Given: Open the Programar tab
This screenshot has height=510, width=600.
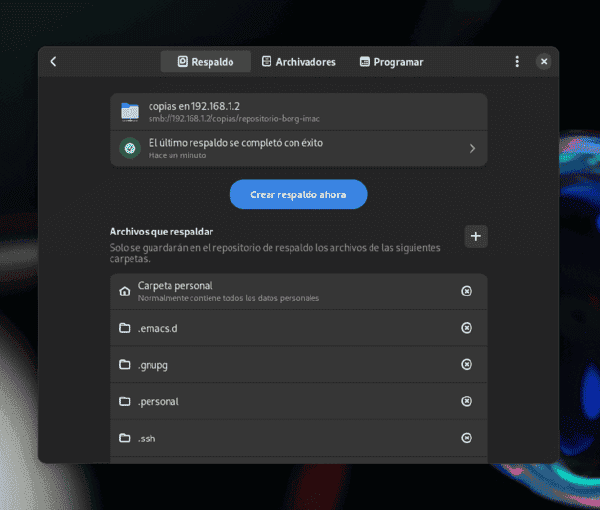Looking at the screenshot, I should (391, 62).
